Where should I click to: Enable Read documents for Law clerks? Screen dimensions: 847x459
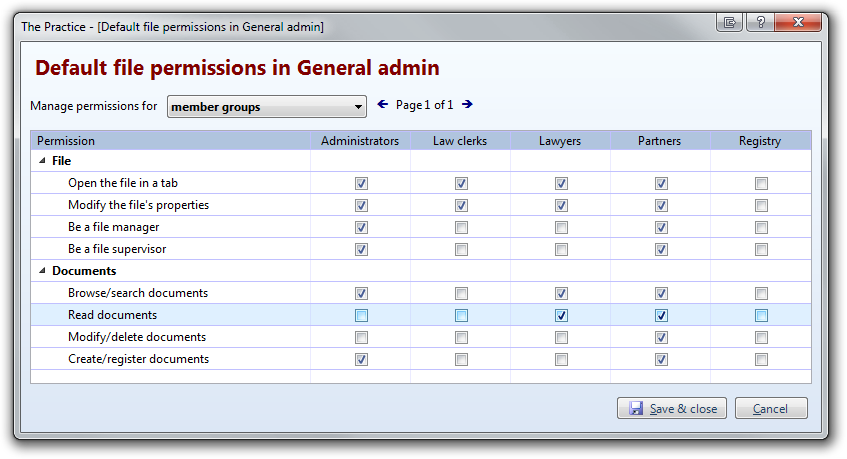click(461, 315)
